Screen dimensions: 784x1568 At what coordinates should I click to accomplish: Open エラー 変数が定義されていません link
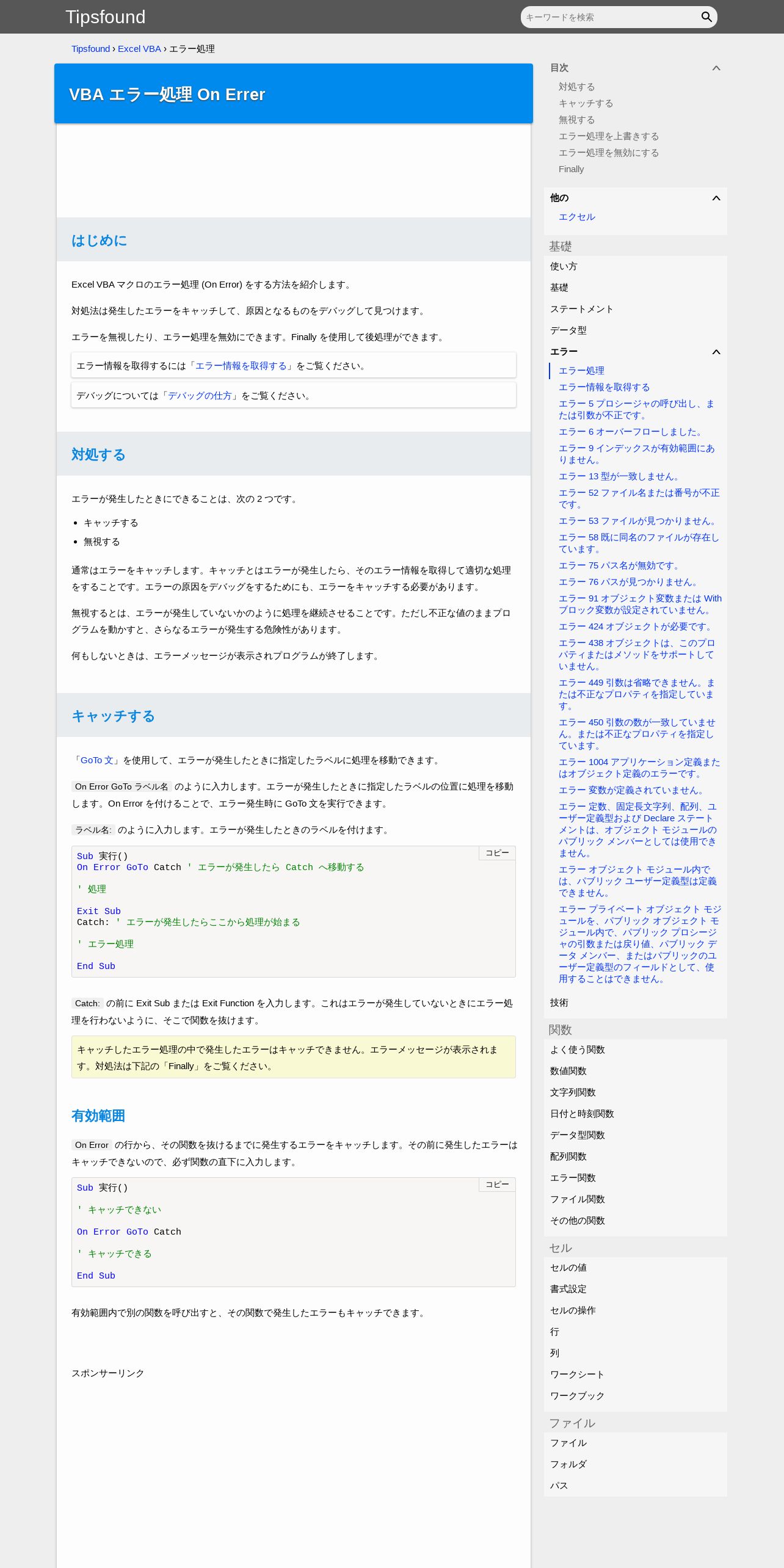[631, 790]
